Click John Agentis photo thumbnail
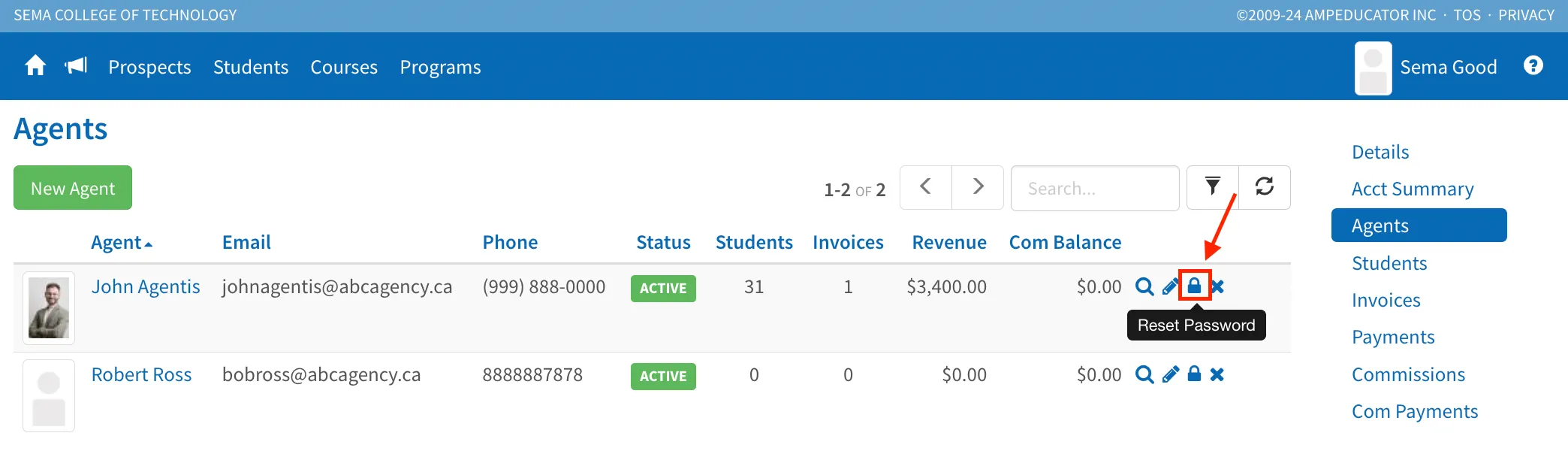Screen dimensions: 1568x451 click(49, 308)
